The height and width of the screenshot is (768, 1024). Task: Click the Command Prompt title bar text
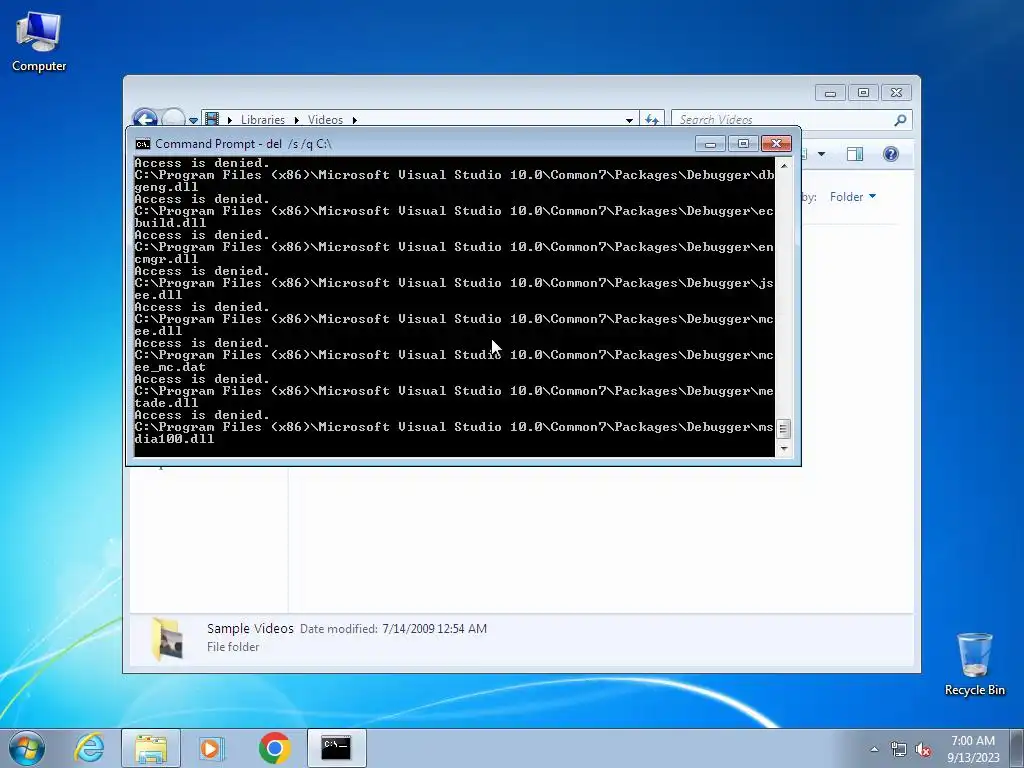coord(244,144)
